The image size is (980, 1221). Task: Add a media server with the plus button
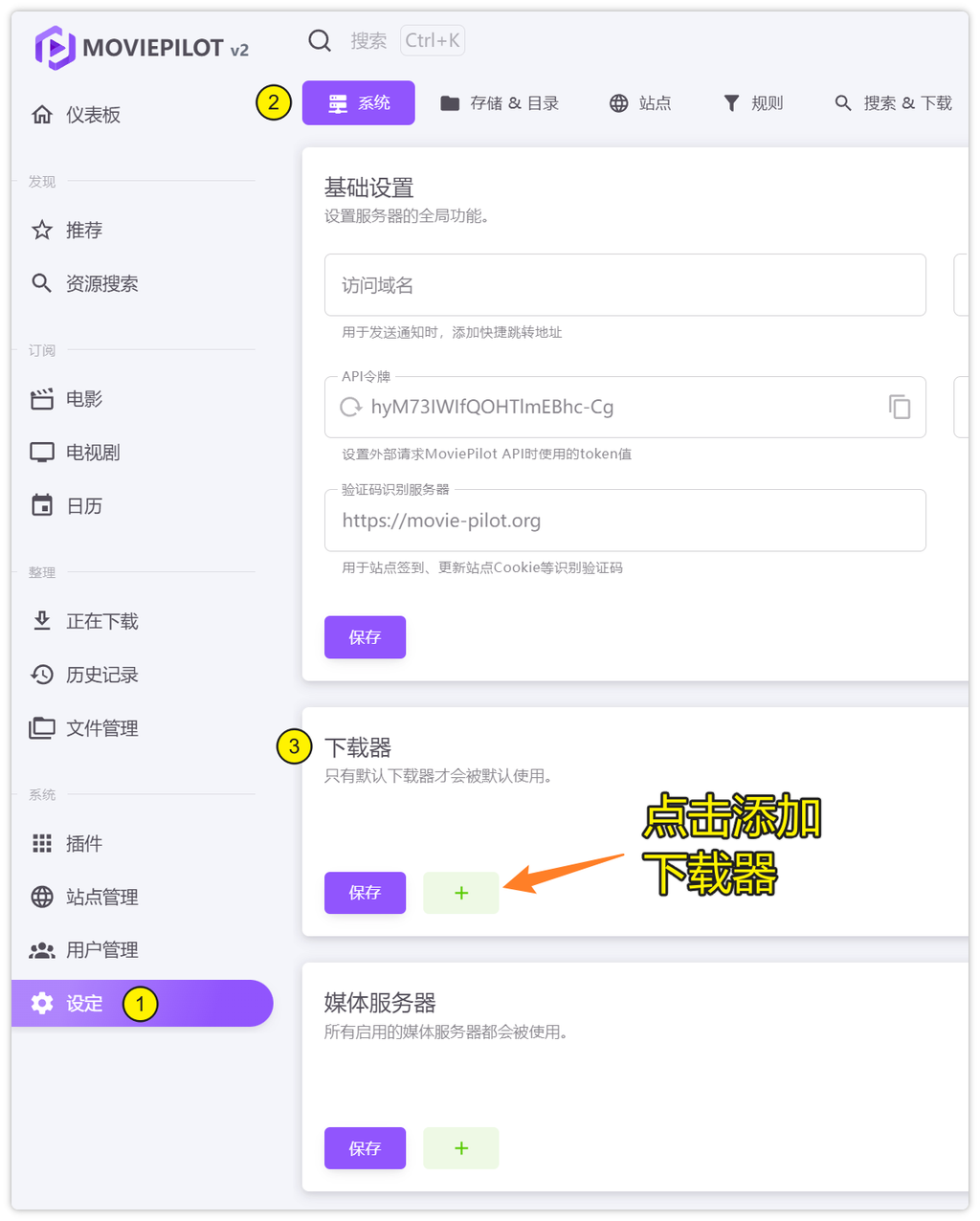pos(460,1148)
